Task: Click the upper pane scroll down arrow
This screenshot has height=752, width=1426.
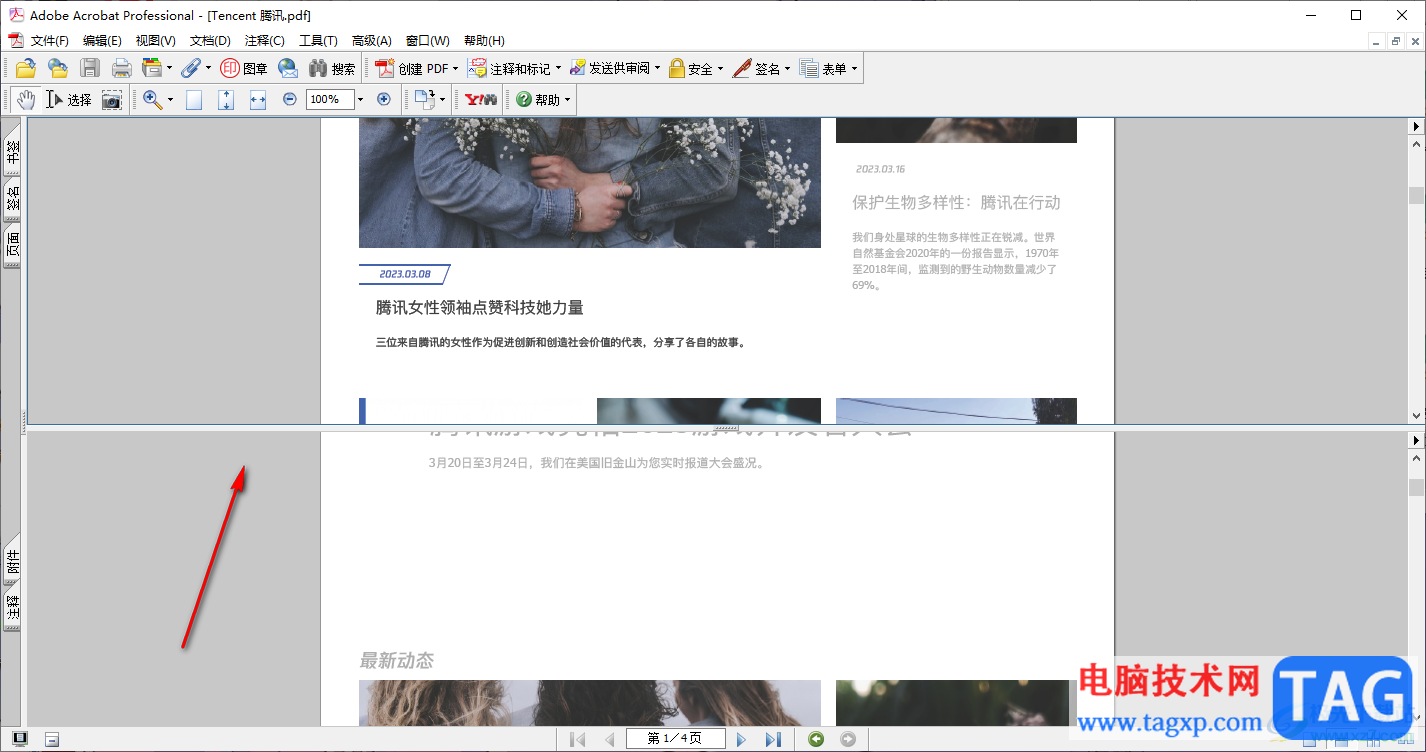Action: (x=1416, y=415)
